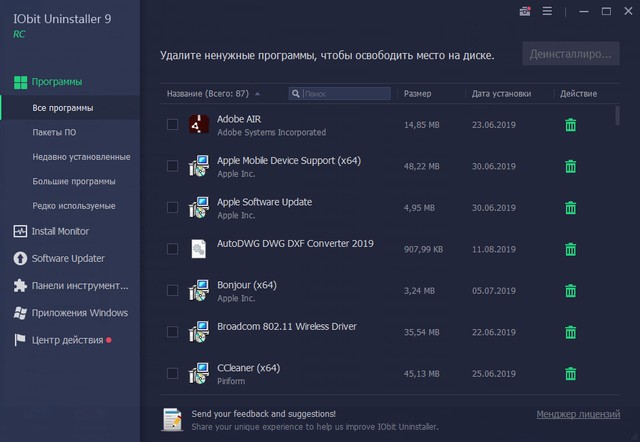Click the feedback notepad icon at bottom
This screenshot has height=442, width=640.
(x=172, y=418)
